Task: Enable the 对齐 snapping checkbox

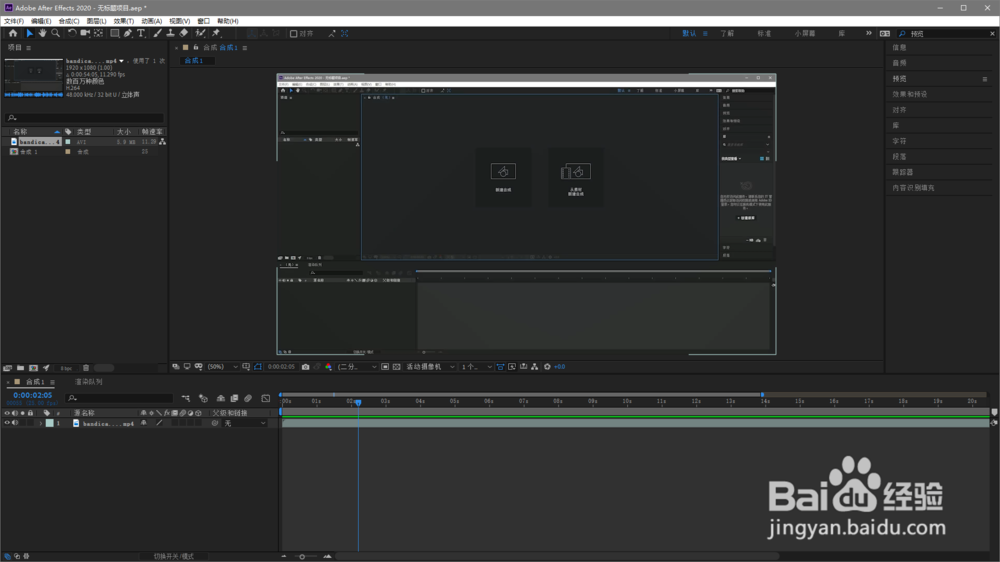Action: tap(293, 34)
